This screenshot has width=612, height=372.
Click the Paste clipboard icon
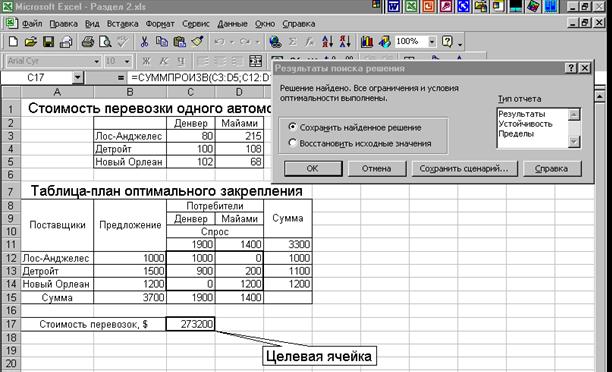point(179,42)
